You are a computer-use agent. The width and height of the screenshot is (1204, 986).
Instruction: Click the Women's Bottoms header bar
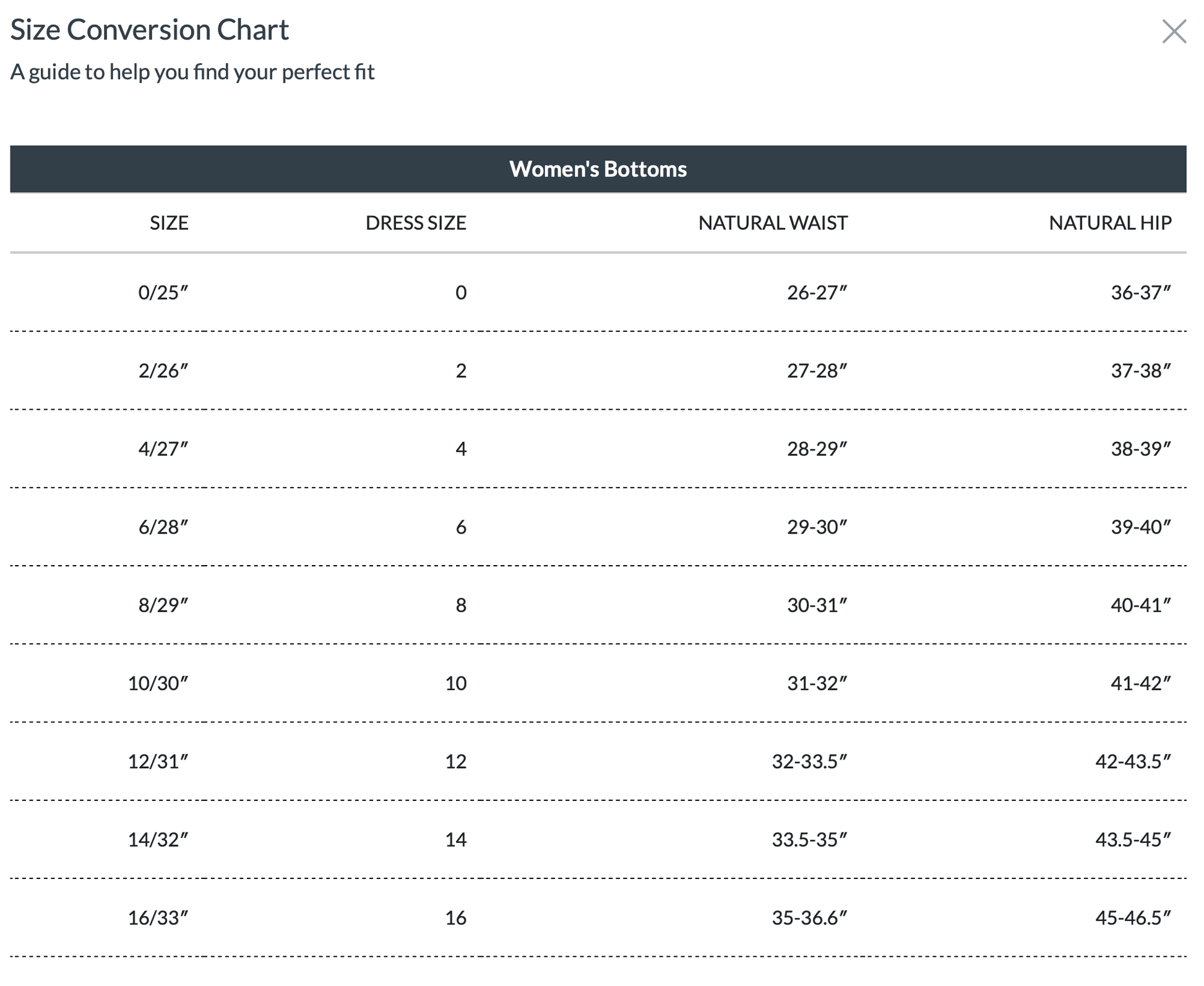[x=598, y=169]
